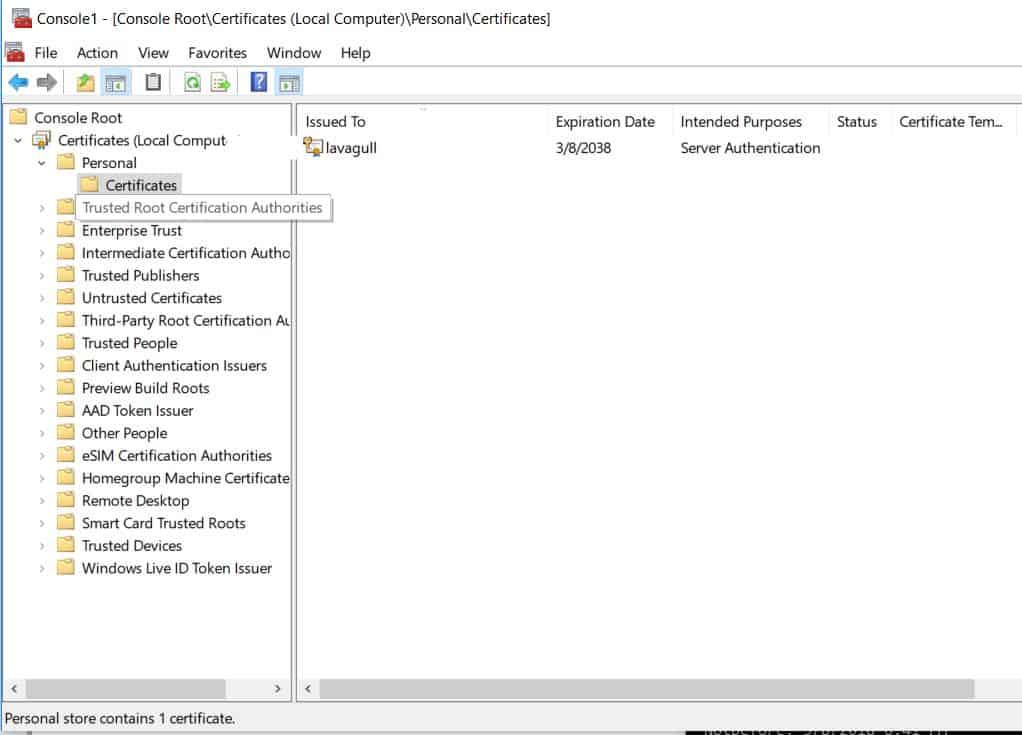Click the Back arrow toolbar icon

point(18,82)
